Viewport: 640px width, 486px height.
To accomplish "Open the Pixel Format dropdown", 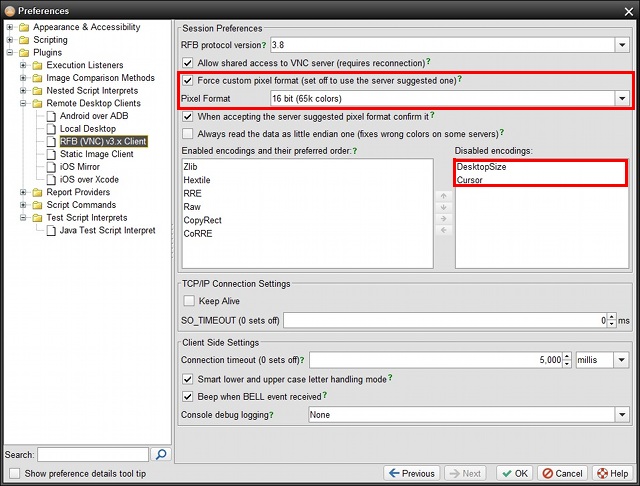I will (621, 99).
